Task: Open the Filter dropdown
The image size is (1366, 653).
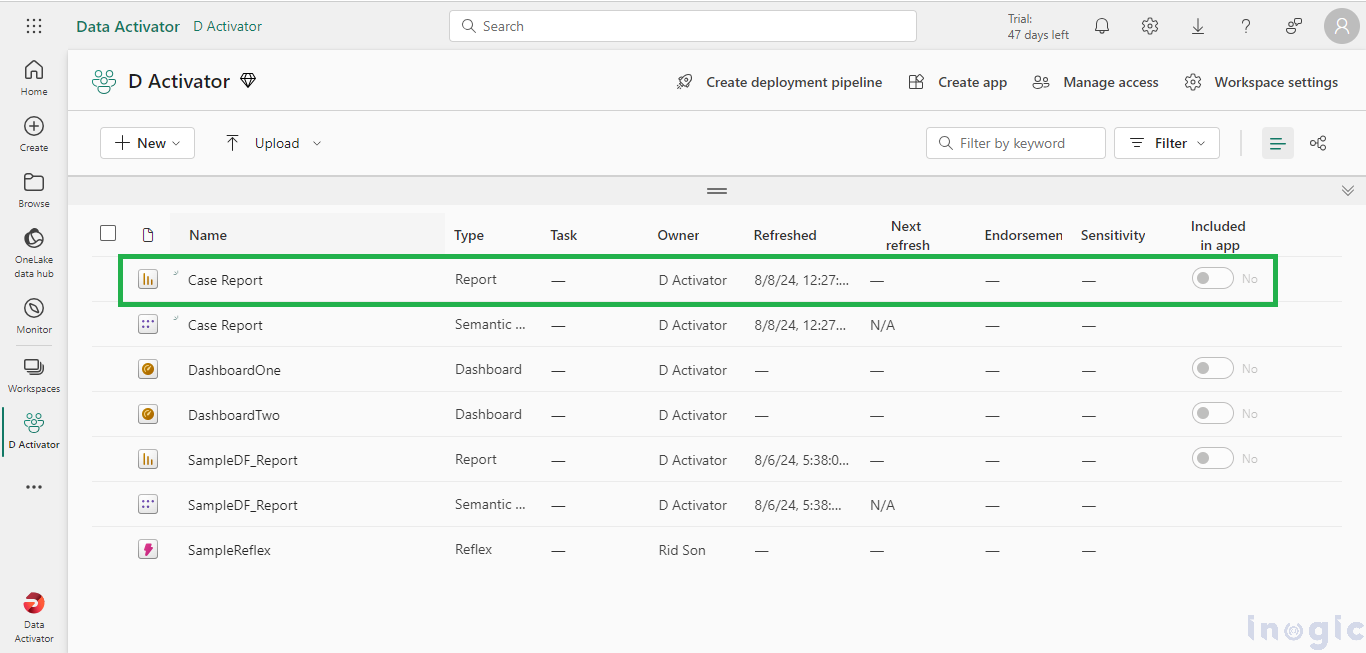Action: tap(1166, 143)
